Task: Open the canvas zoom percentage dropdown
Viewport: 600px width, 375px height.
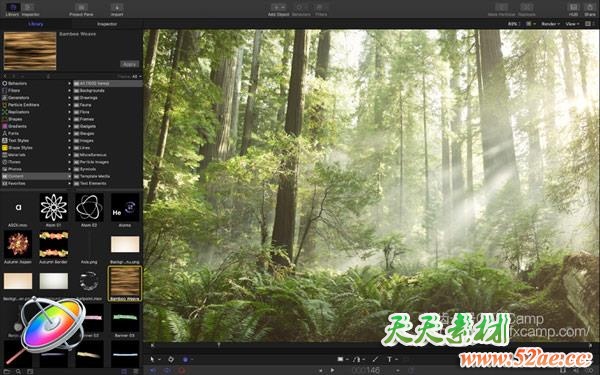Action: pyautogui.click(x=514, y=24)
